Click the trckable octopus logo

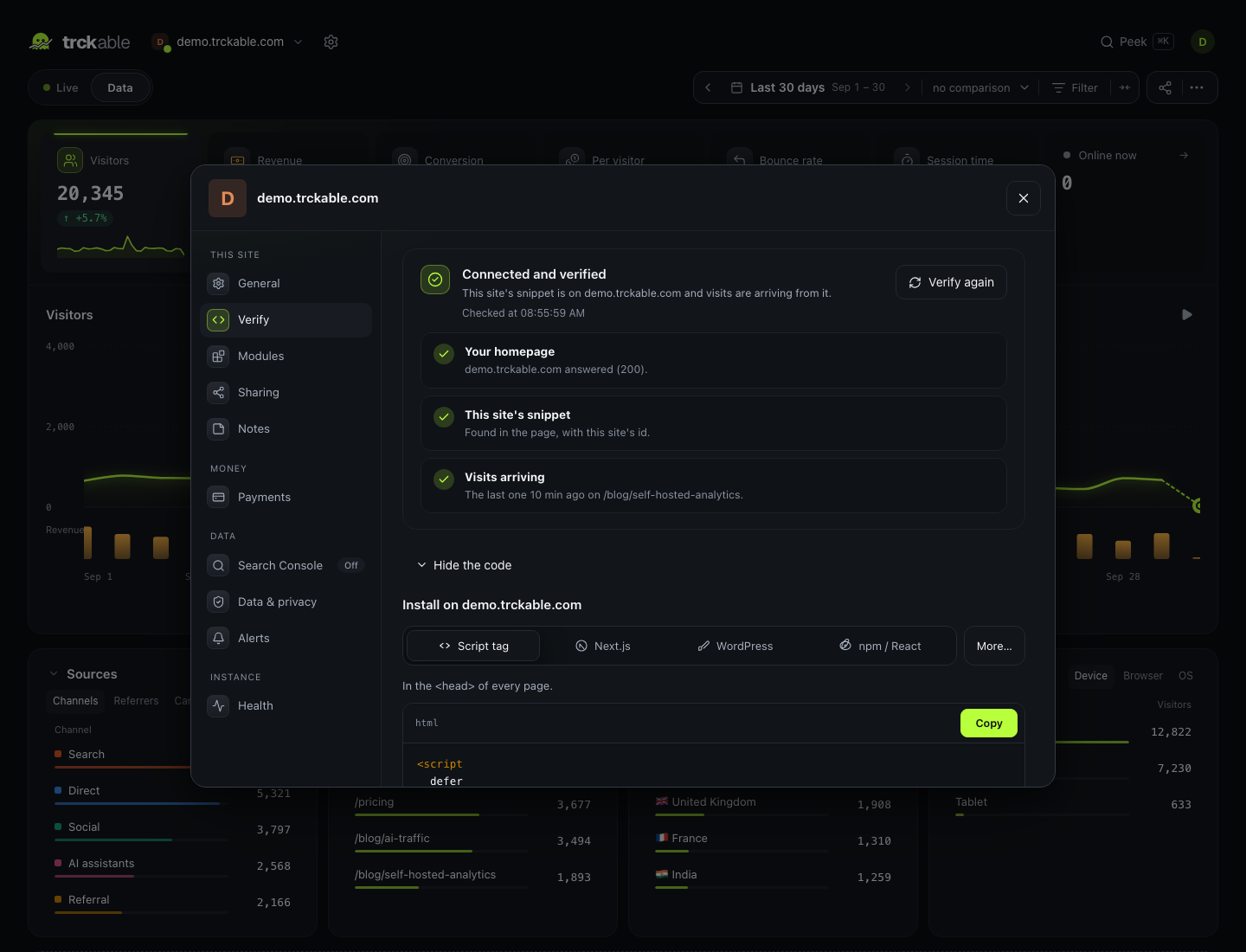point(41,42)
